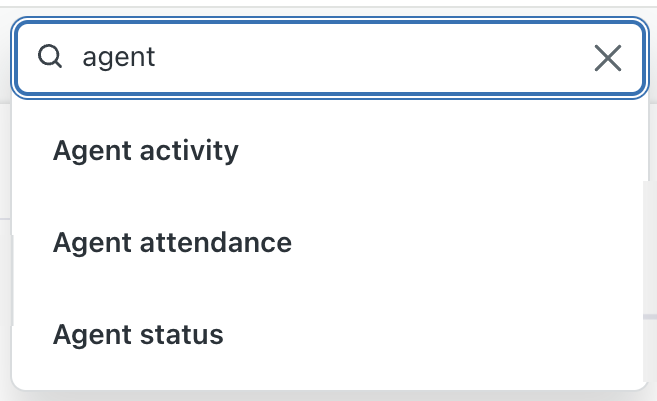657x401 pixels.
Task: Hit the clear-search X button
Action: [x=607, y=58]
